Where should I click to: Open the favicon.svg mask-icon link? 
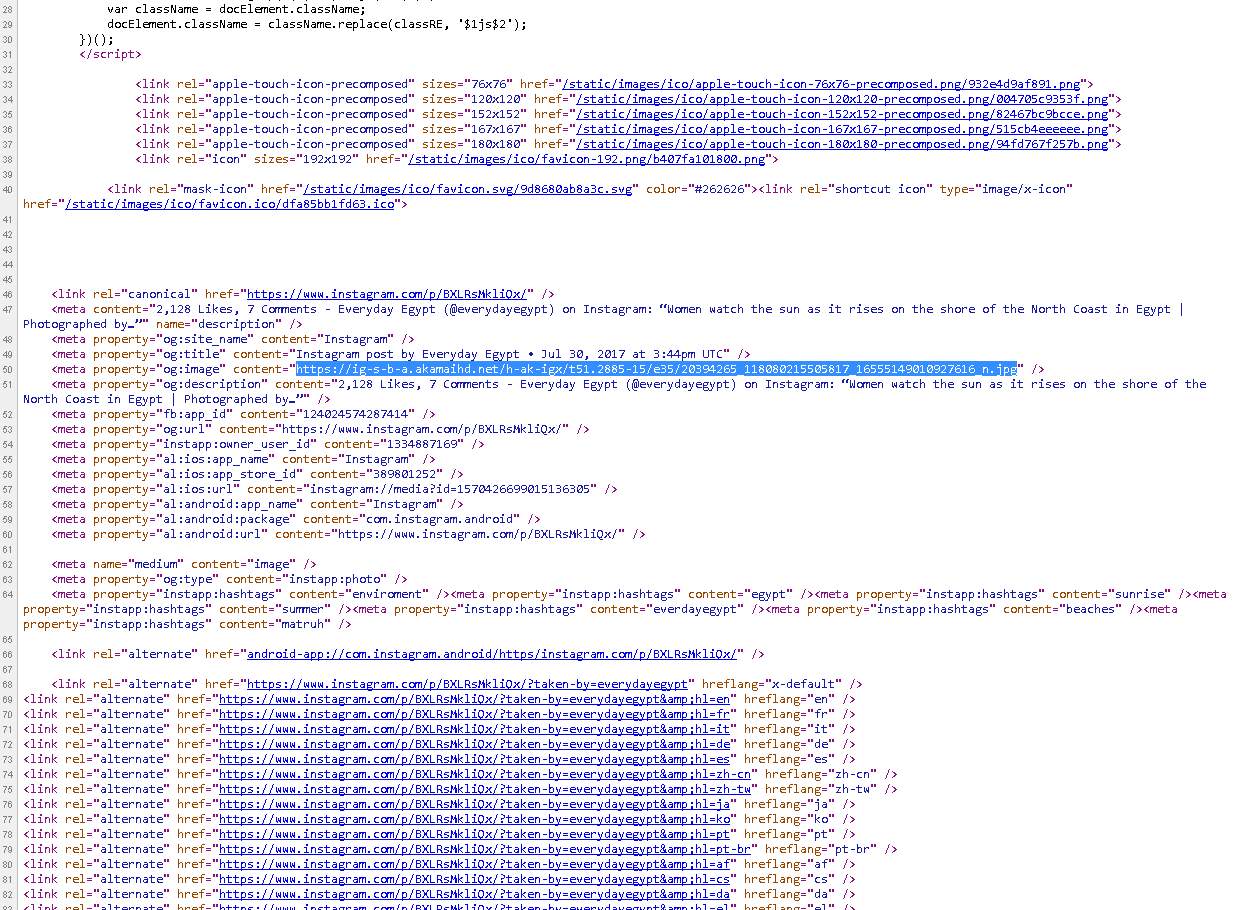(468, 189)
